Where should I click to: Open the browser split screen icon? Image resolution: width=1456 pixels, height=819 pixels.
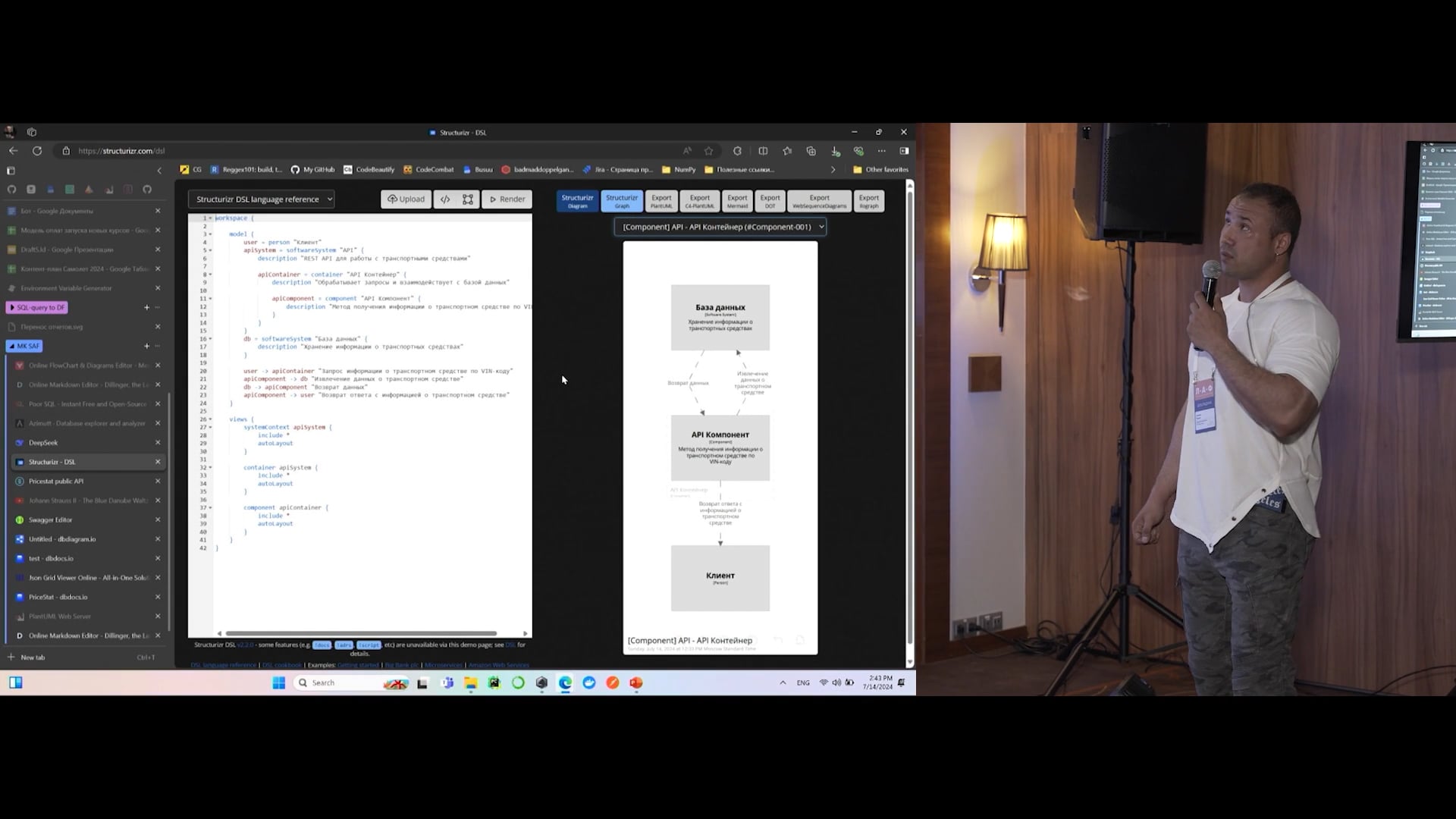pyautogui.click(x=763, y=151)
